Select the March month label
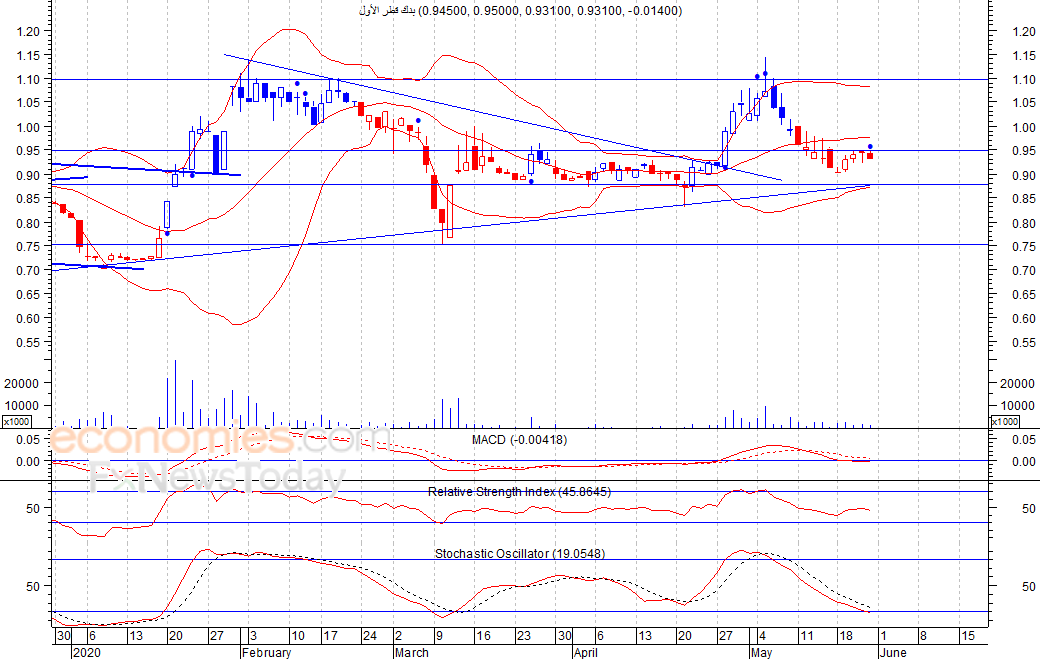1040x659 pixels. coord(412,652)
